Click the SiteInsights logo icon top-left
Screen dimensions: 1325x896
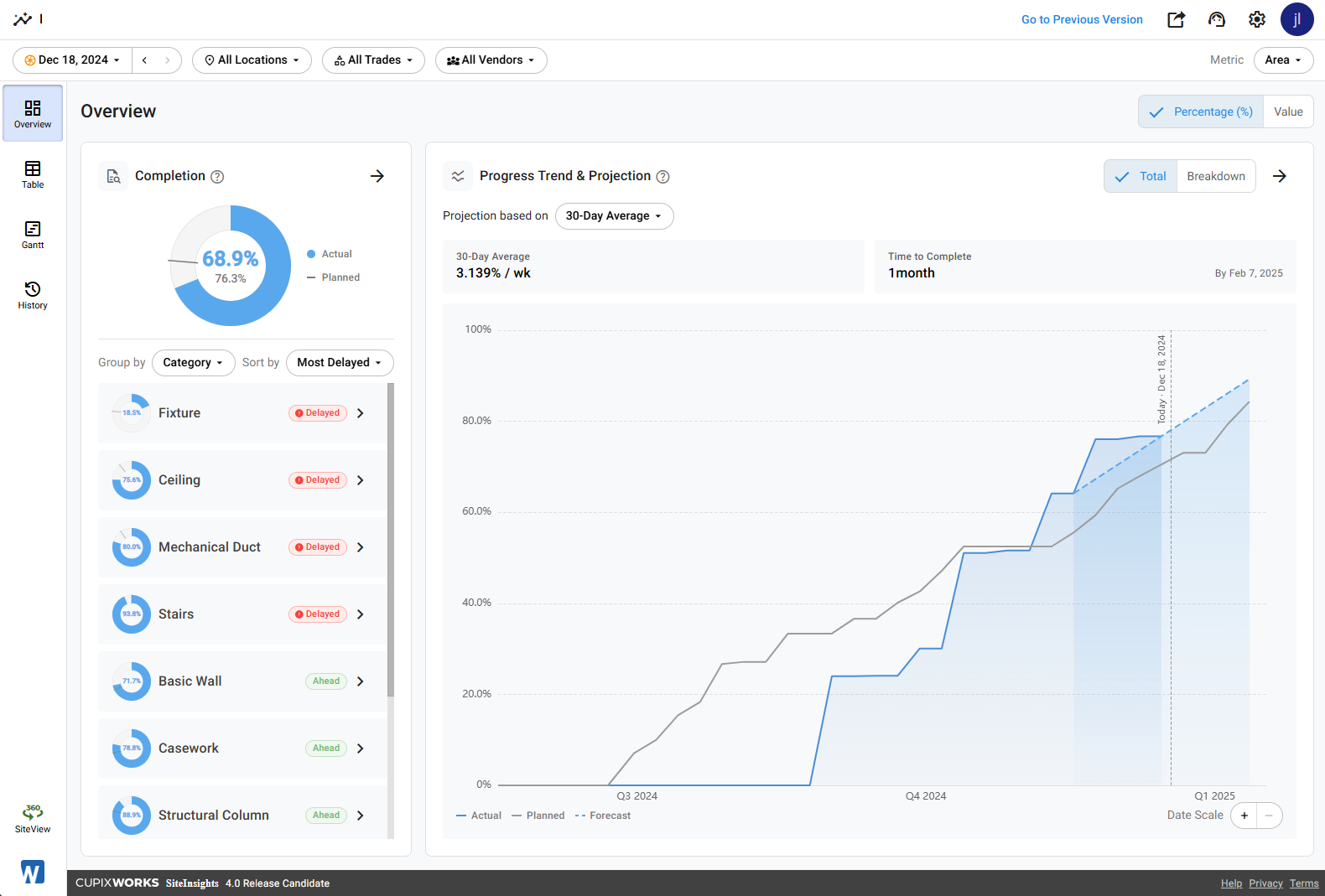tap(23, 18)
